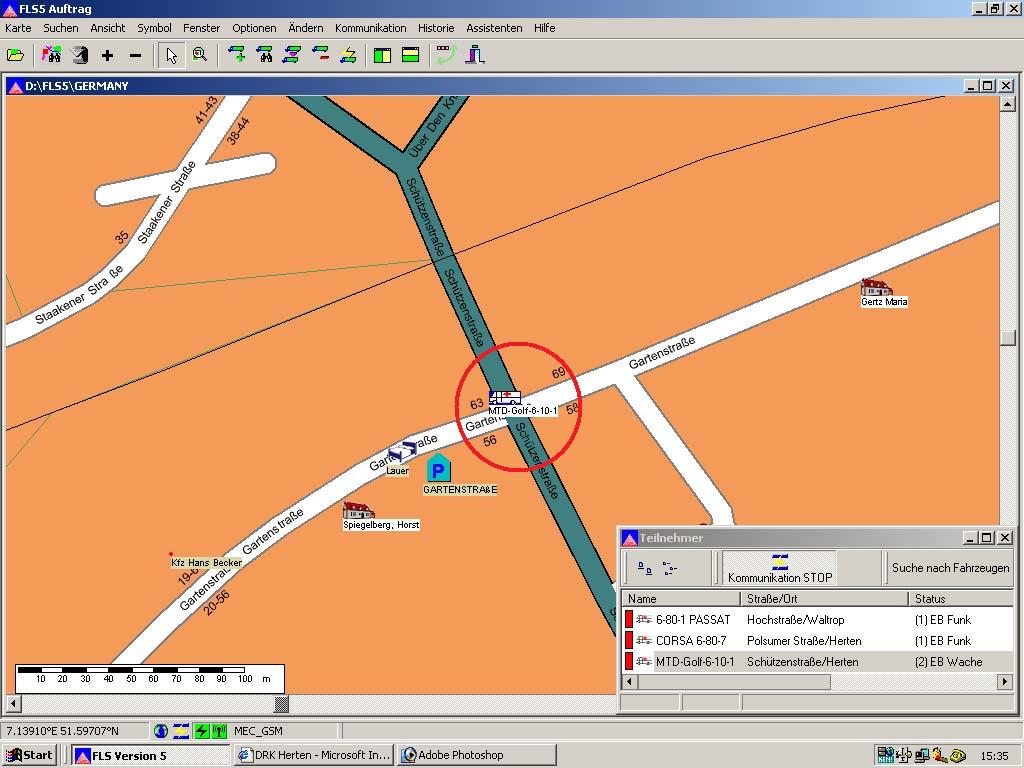Click the Spiegelberg, Horst house marker
The image size is (1024, 768).
coord(358,510)
